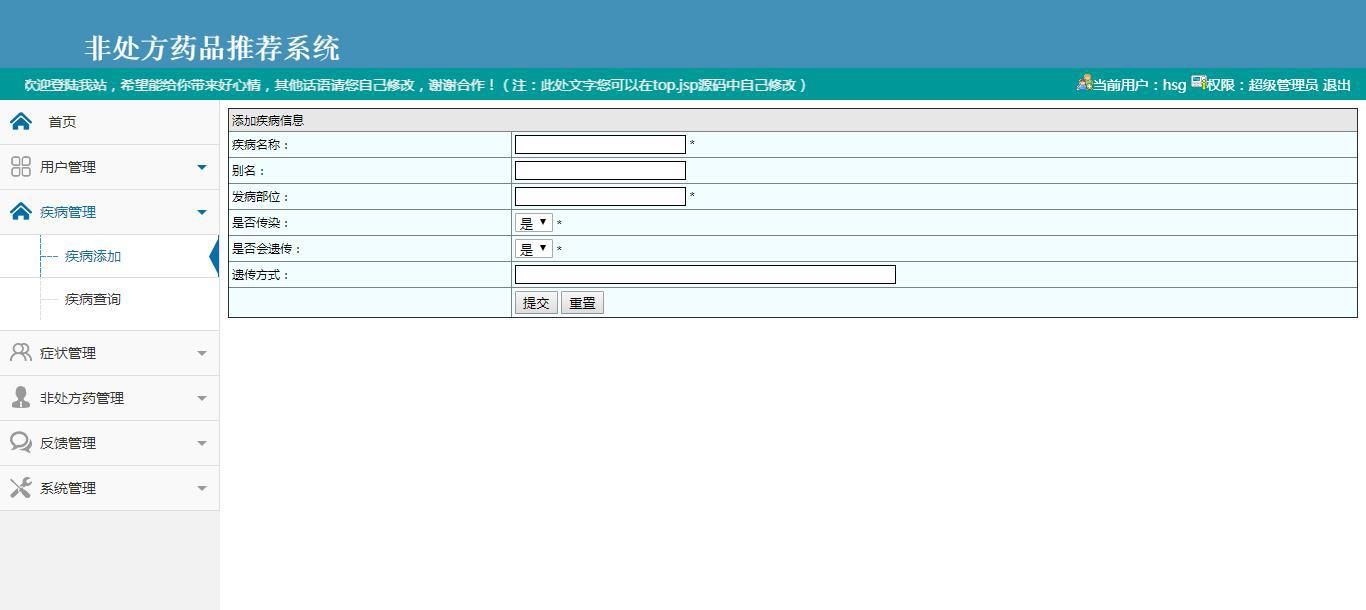This screenshot has height=610, width=1366.
Task: Click the 退出 logout link
Action: [x=1337, y=85]
